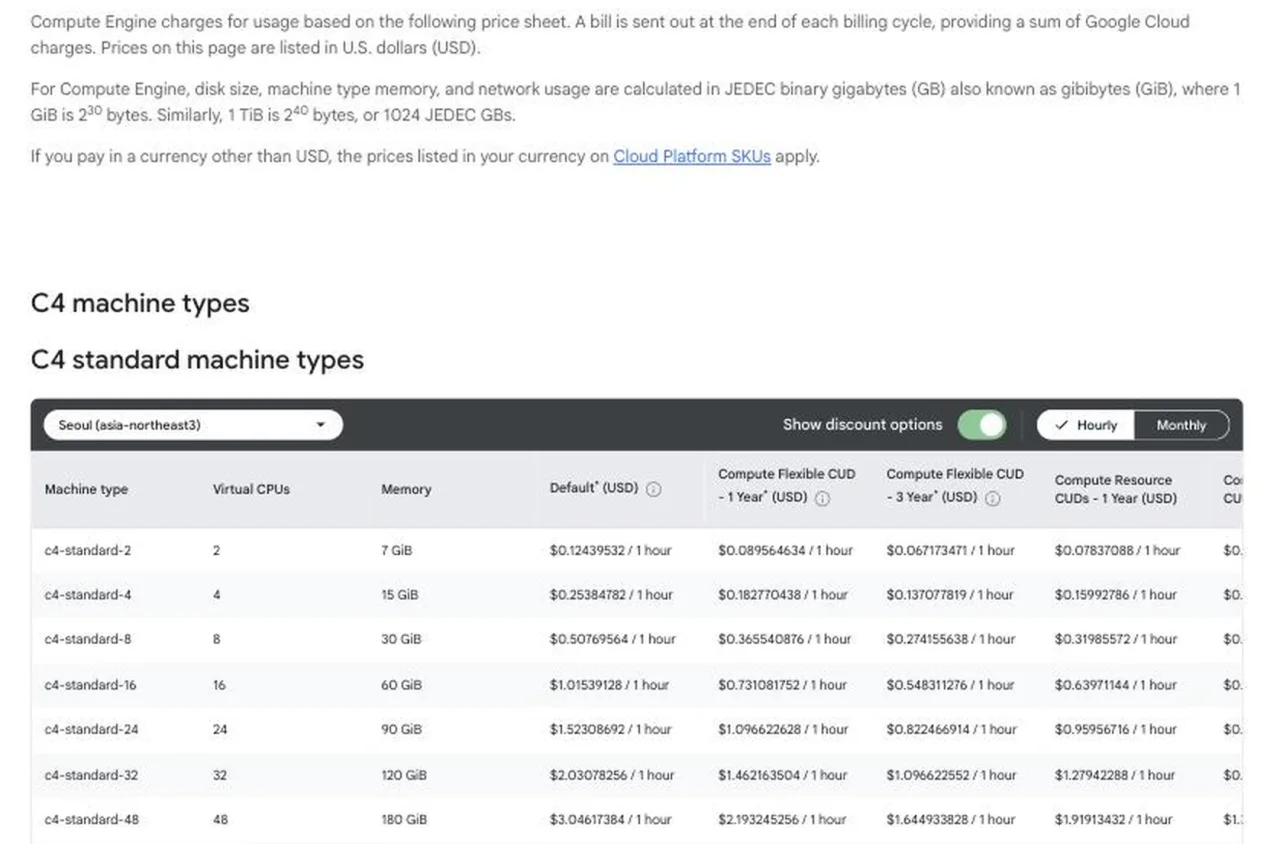Click the $0.25384782 default price for c4-standard-4
This screenshot has width=1280, height=844.
[x=611, y=594]
